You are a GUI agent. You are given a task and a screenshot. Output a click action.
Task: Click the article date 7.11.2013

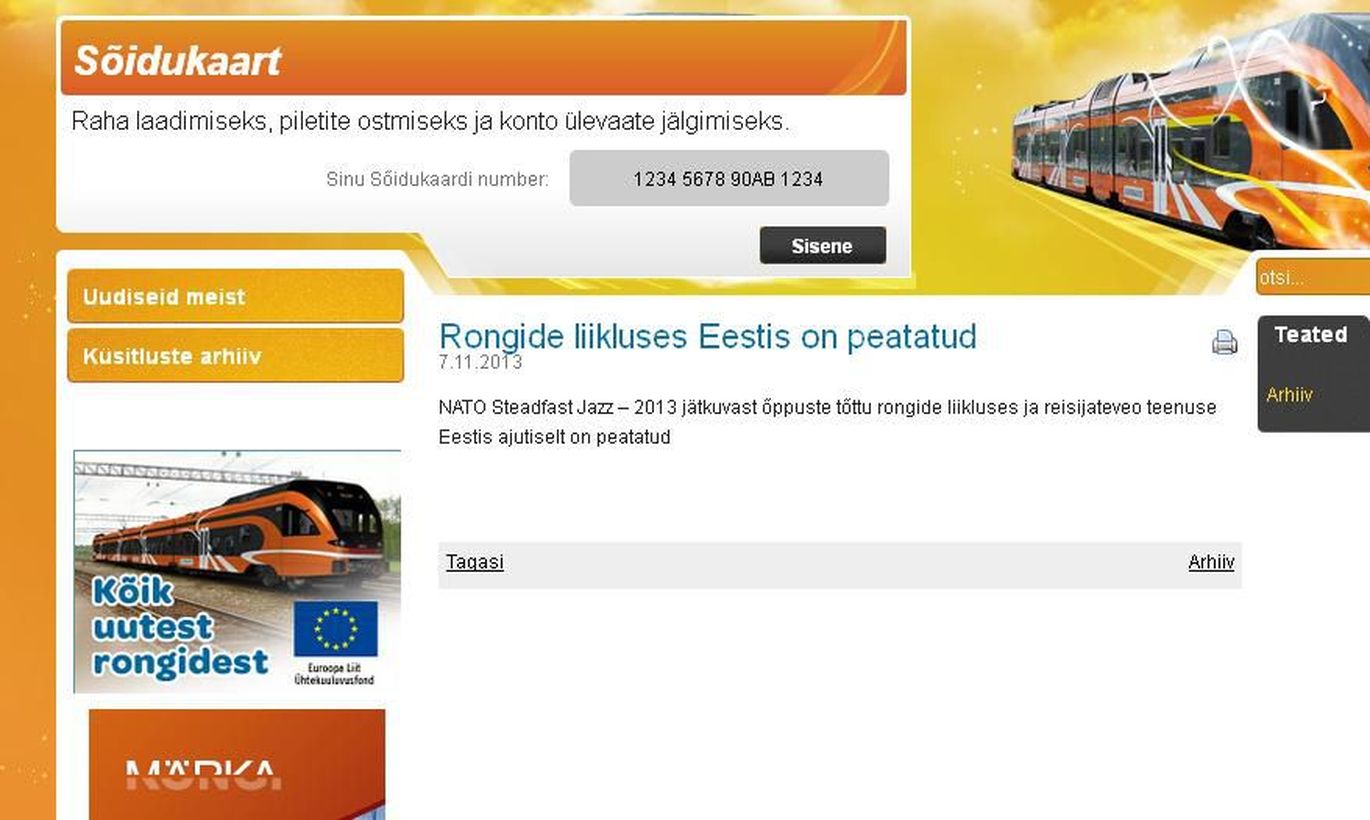[x=480, y=362]
